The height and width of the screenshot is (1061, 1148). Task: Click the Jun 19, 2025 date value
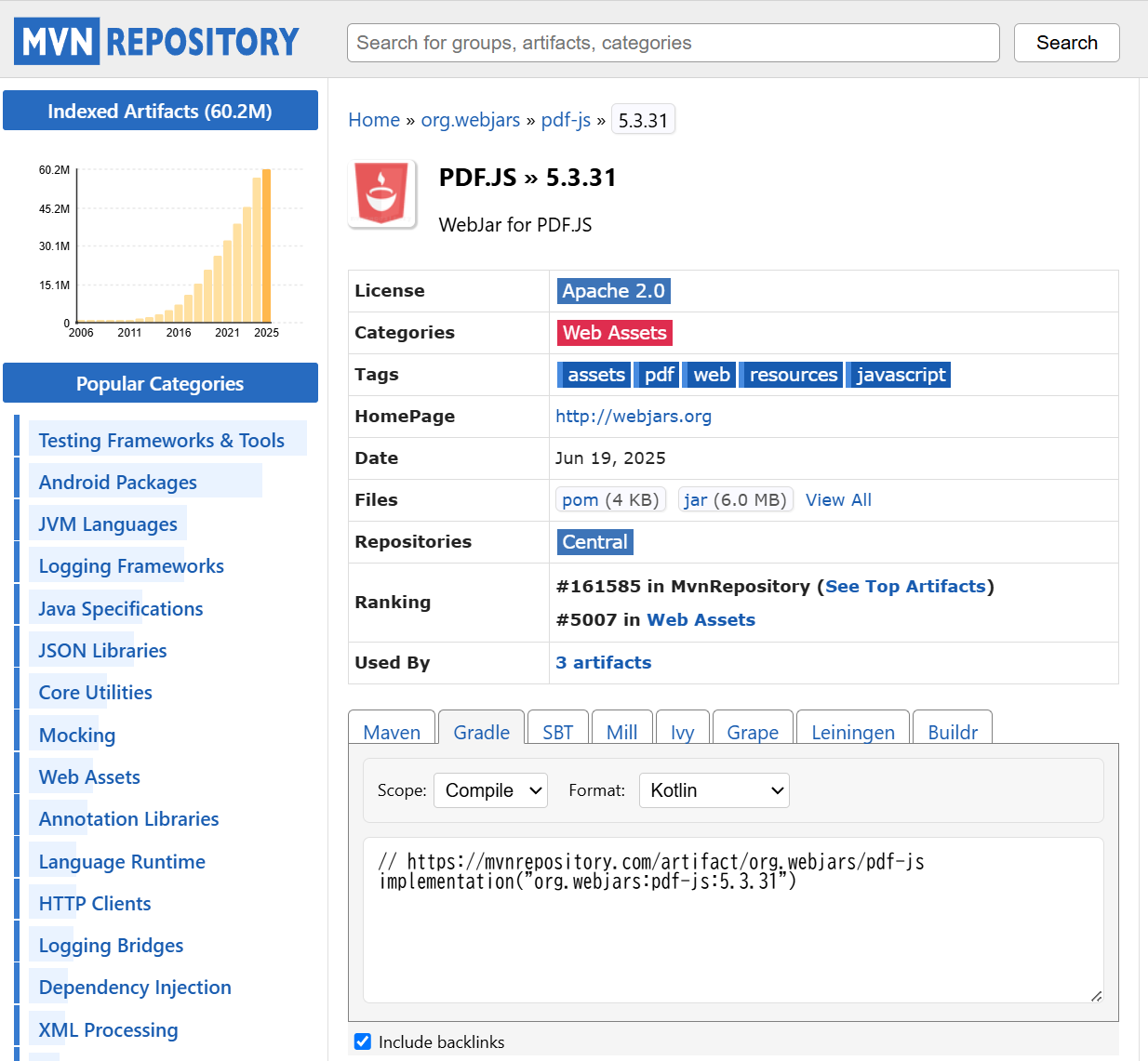tap(610, 458)
